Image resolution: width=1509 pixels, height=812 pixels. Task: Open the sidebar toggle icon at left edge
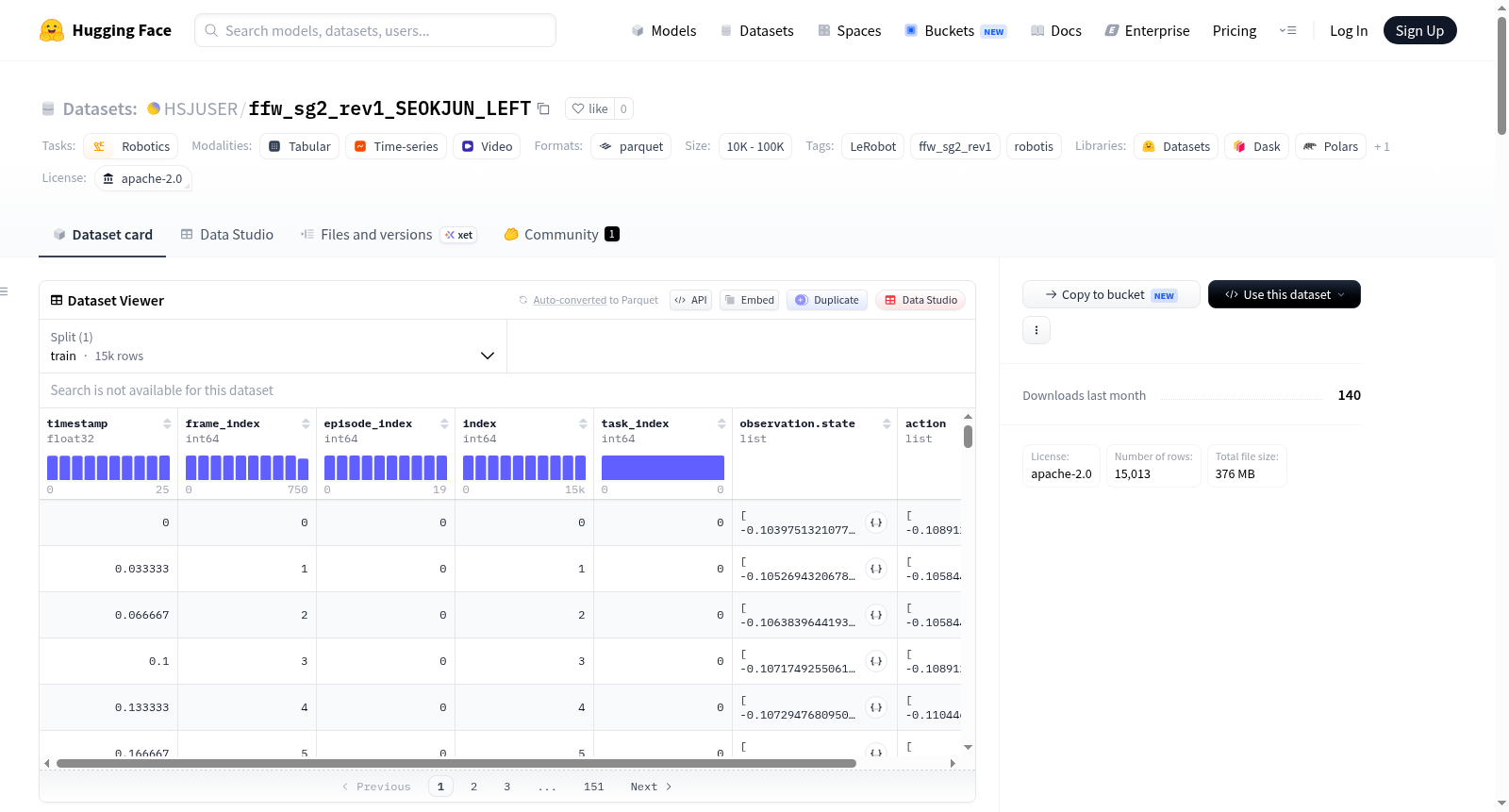(x=4, y=291)
